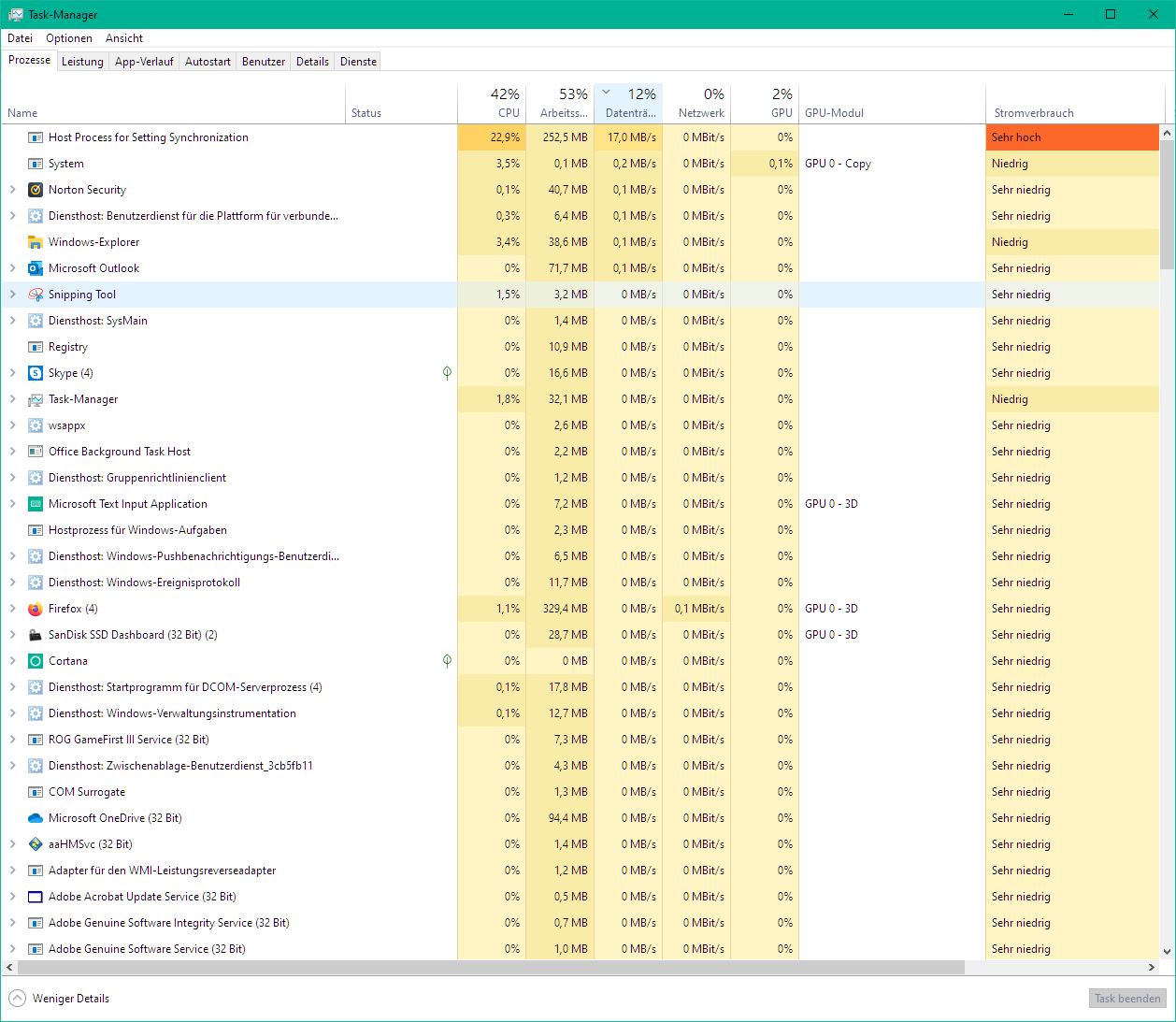
Task: Click the Office Background Task Host icon
Action: point(36,452)
